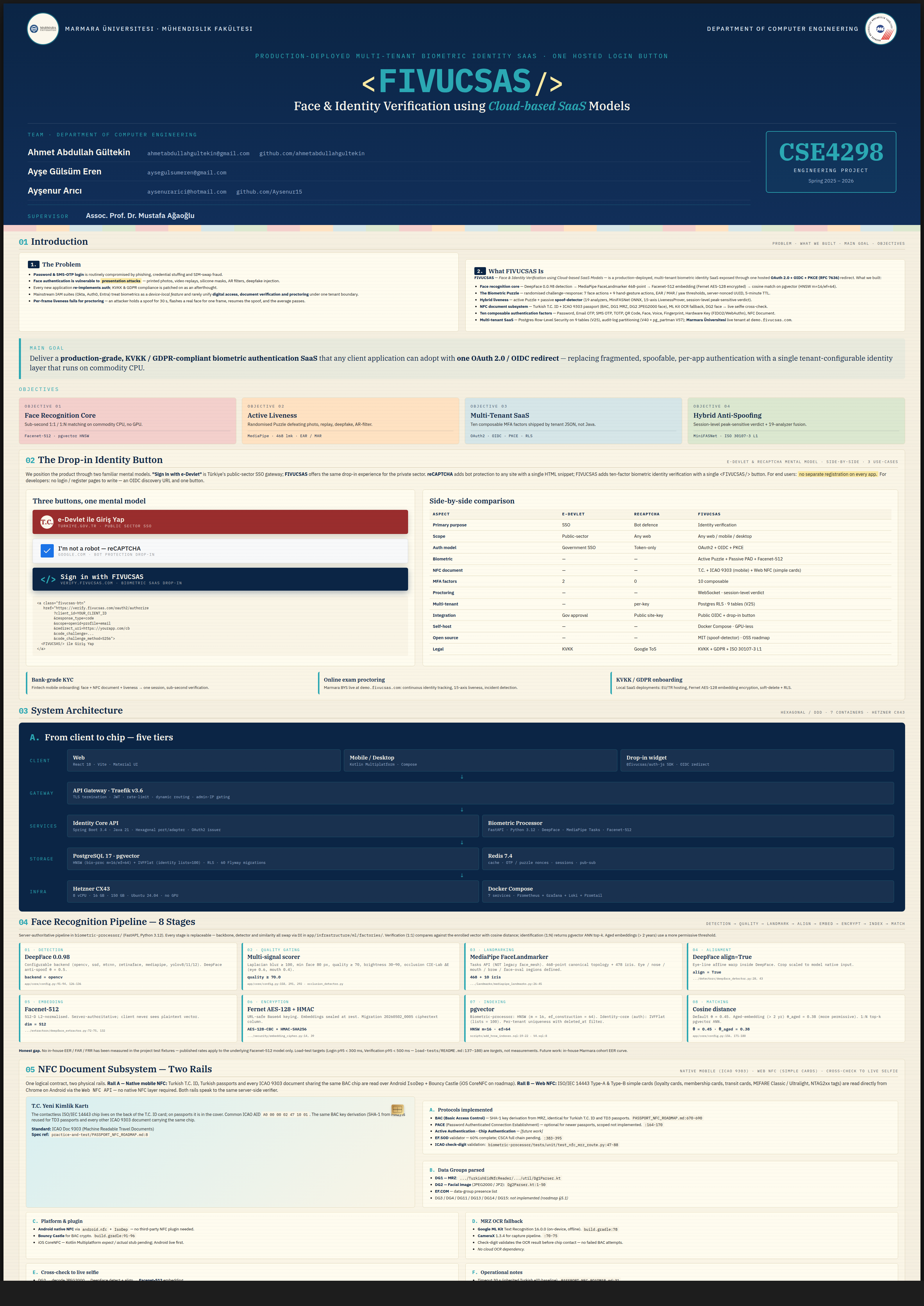Select the Redis 7.4 storage tile
This screenshot has width=924, height=1306.
point(688,859)
